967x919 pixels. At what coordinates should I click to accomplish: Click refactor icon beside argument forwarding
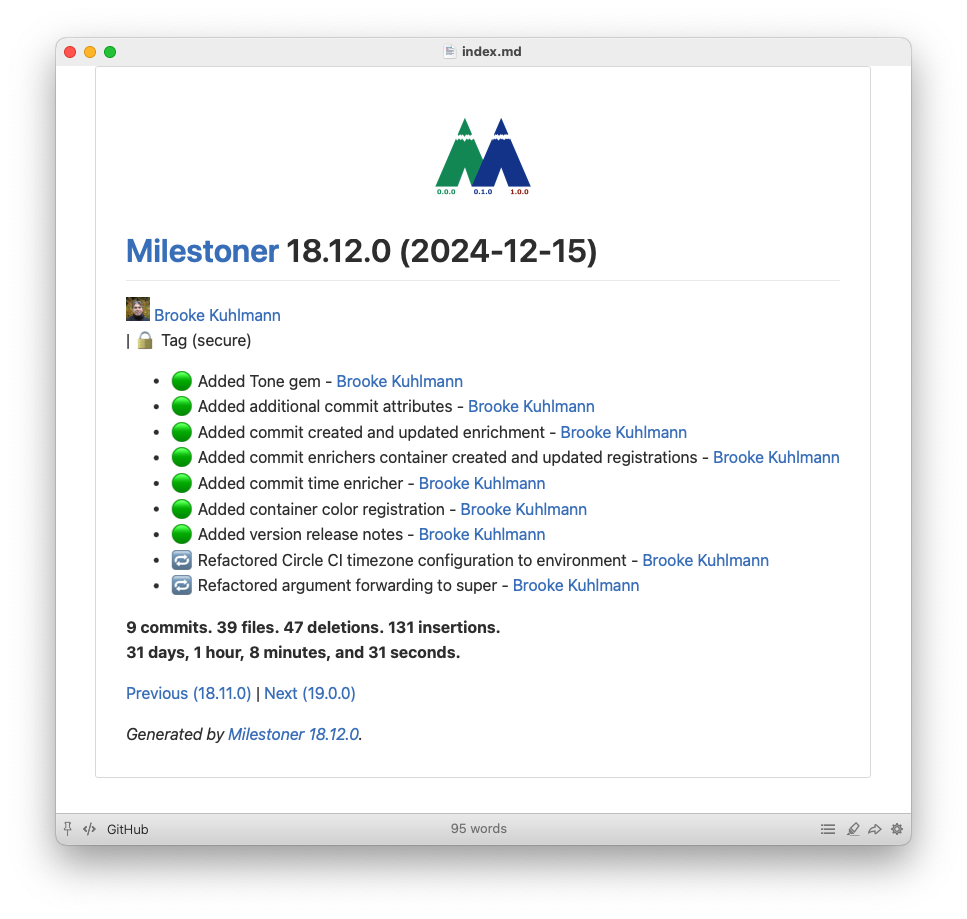(x=181, y=585)
